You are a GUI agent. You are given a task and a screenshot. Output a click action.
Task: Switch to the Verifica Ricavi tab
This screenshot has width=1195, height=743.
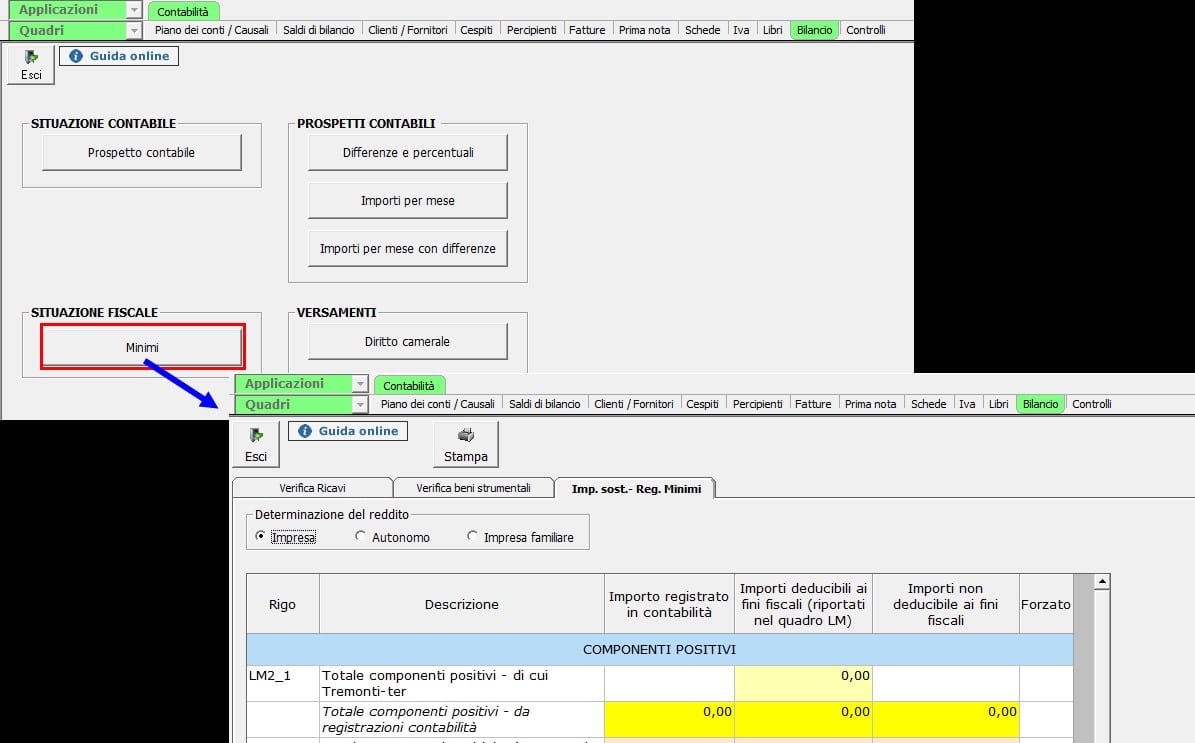pos(312,488)
